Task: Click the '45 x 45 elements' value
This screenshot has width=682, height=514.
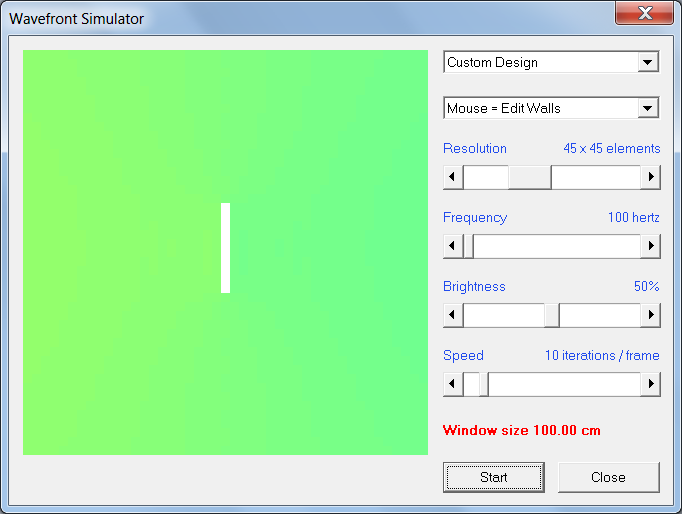Action: (x=612, y=148)
